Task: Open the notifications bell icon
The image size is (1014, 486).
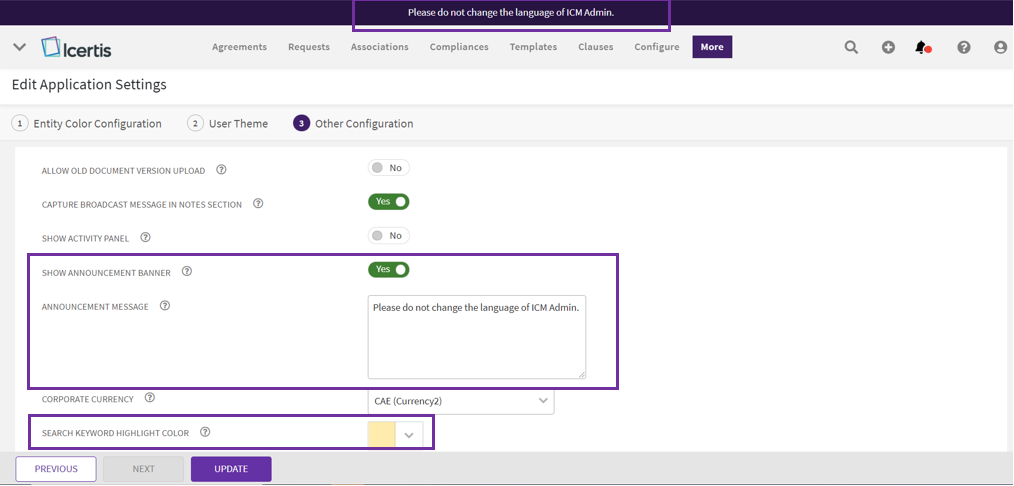Action: [922, 47]
